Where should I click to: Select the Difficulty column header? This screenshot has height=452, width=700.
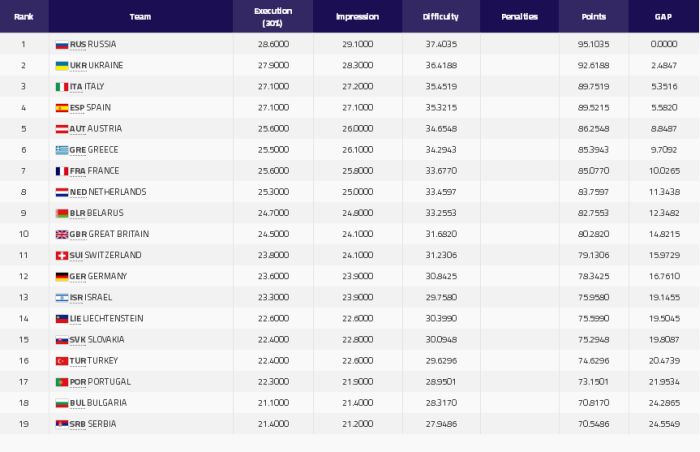pyautogui.click(x=442, y=17)
